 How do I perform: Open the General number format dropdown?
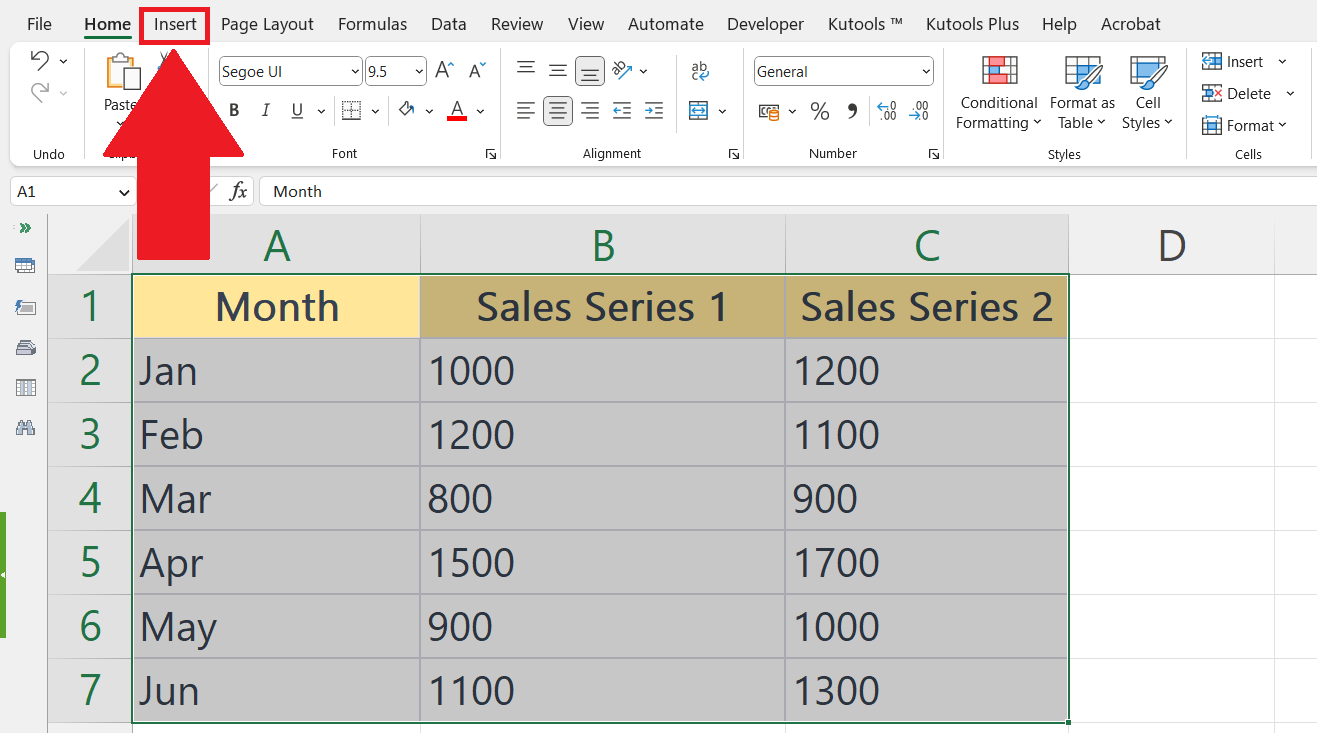[924, 71]
